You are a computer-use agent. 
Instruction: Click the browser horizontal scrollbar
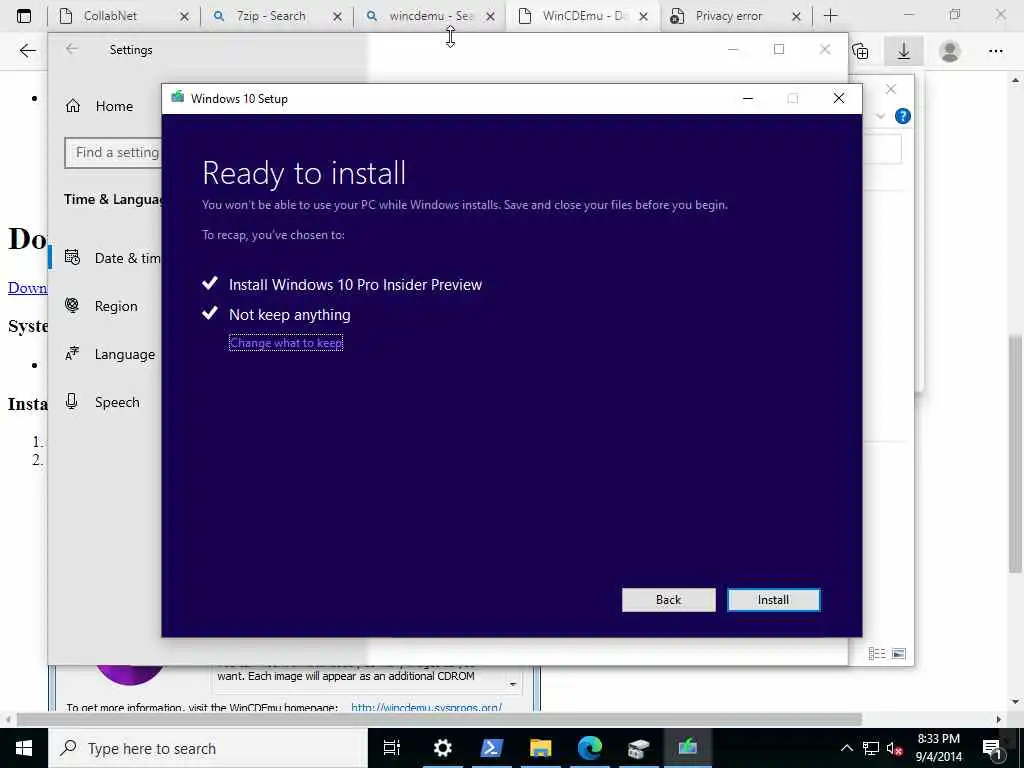[x=439, y=719]
